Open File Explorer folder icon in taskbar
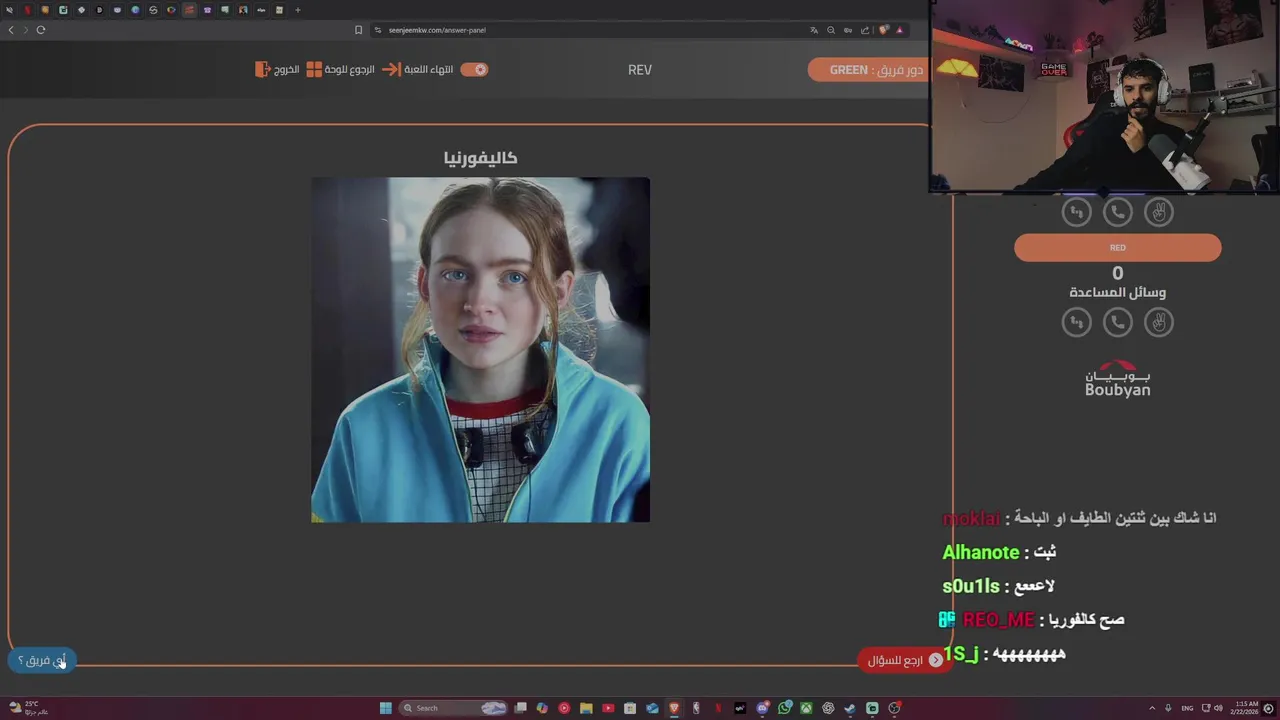Screen dimensions: 1280x720 [x=586, y=708]
